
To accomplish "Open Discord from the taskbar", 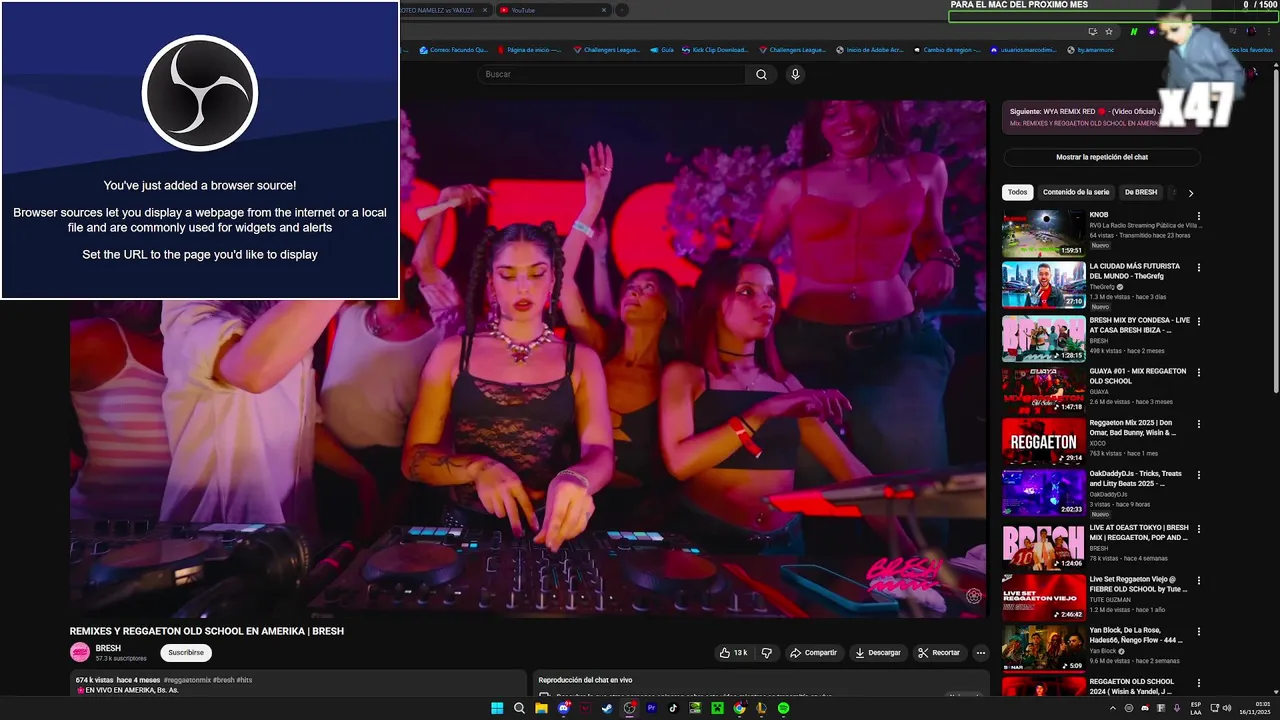I will 563,708.
